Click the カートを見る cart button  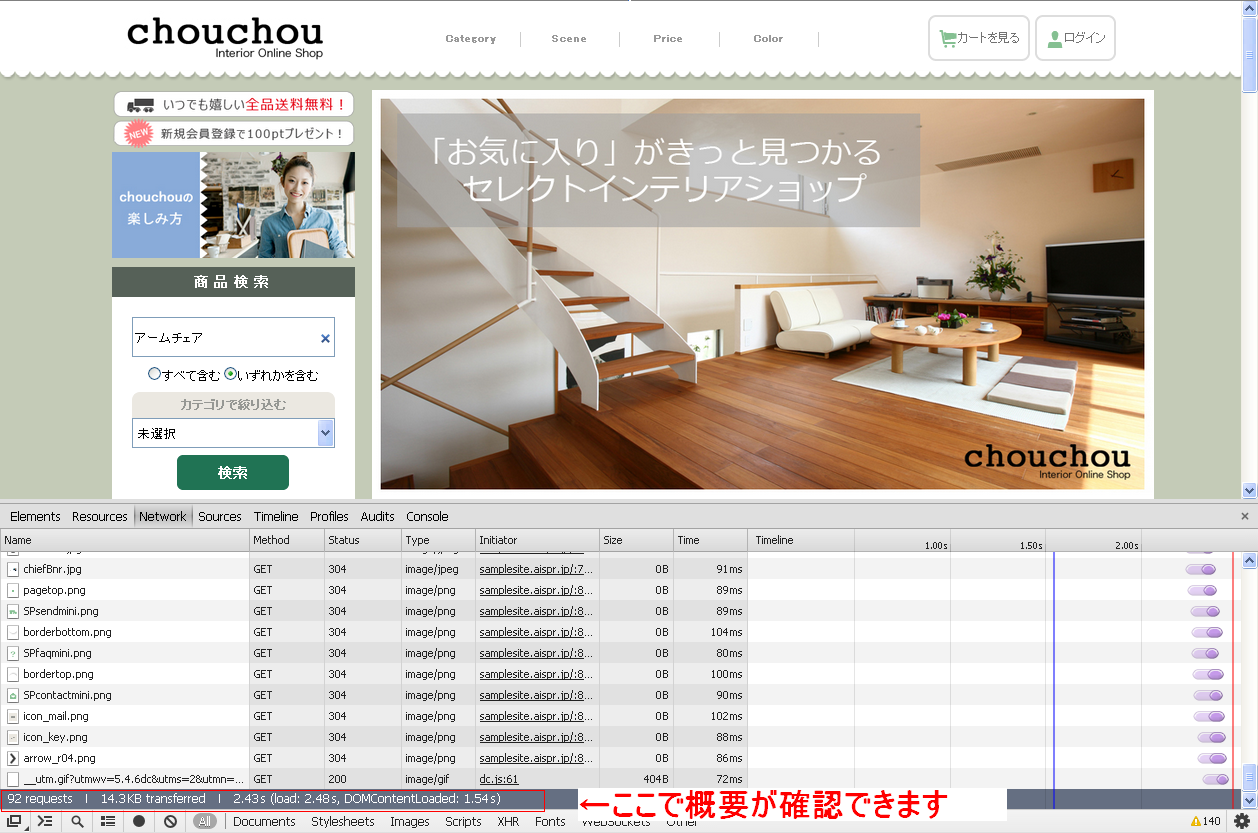[978, 38]
